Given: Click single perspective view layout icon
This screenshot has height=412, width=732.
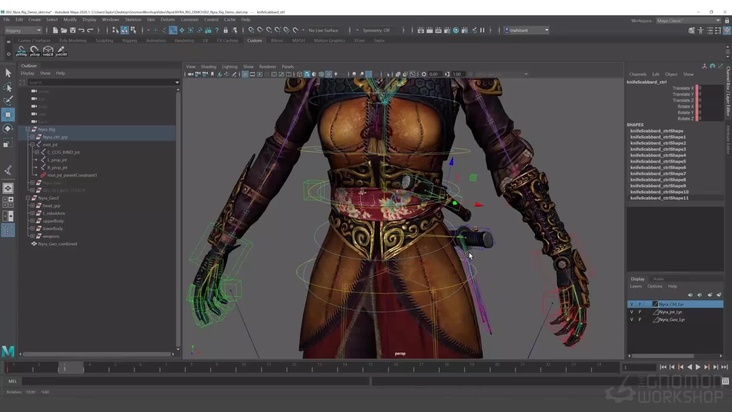Looking at the screenshot, I should pos(8,188).
